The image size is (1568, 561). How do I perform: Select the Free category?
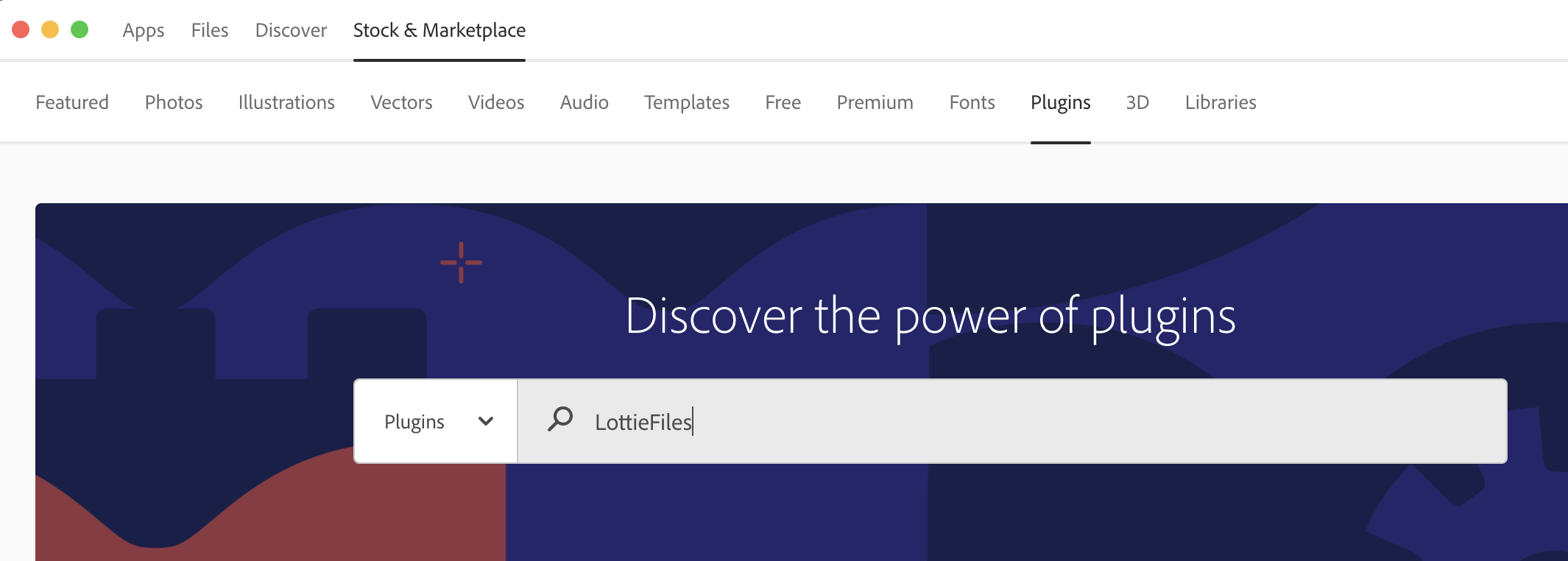tap(783, 102)
